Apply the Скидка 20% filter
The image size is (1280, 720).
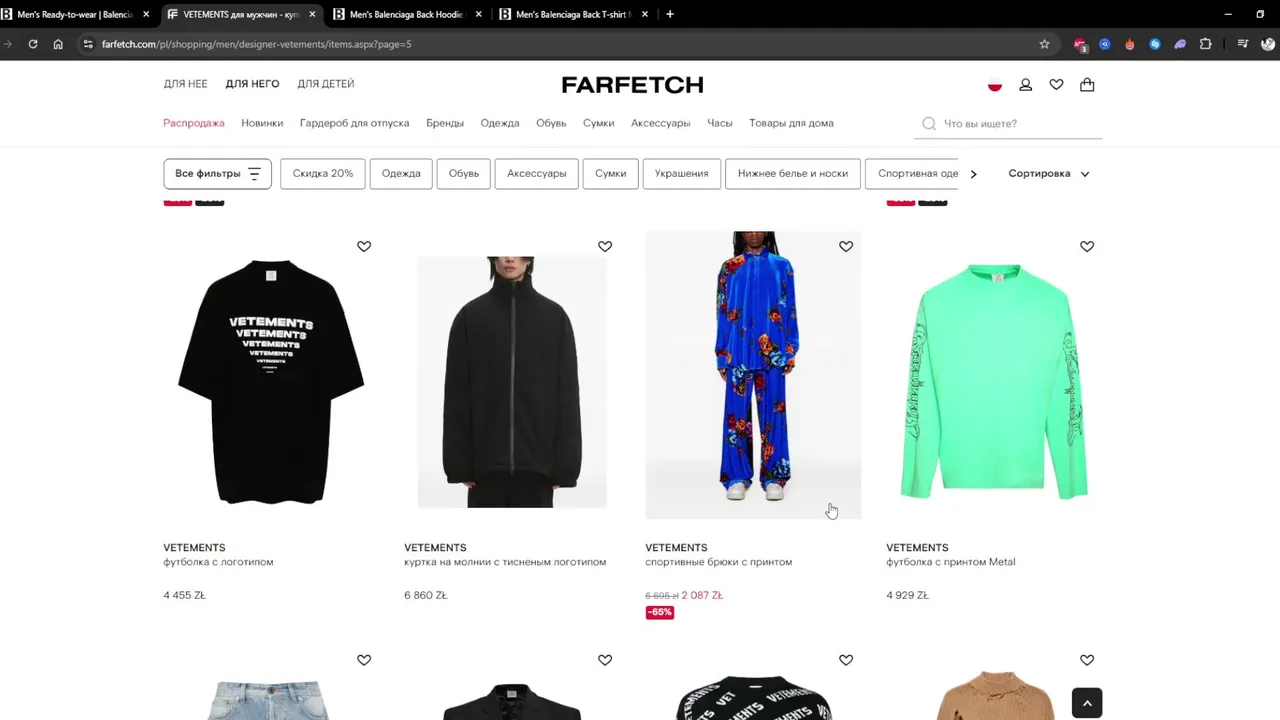(x=323, y=173)
